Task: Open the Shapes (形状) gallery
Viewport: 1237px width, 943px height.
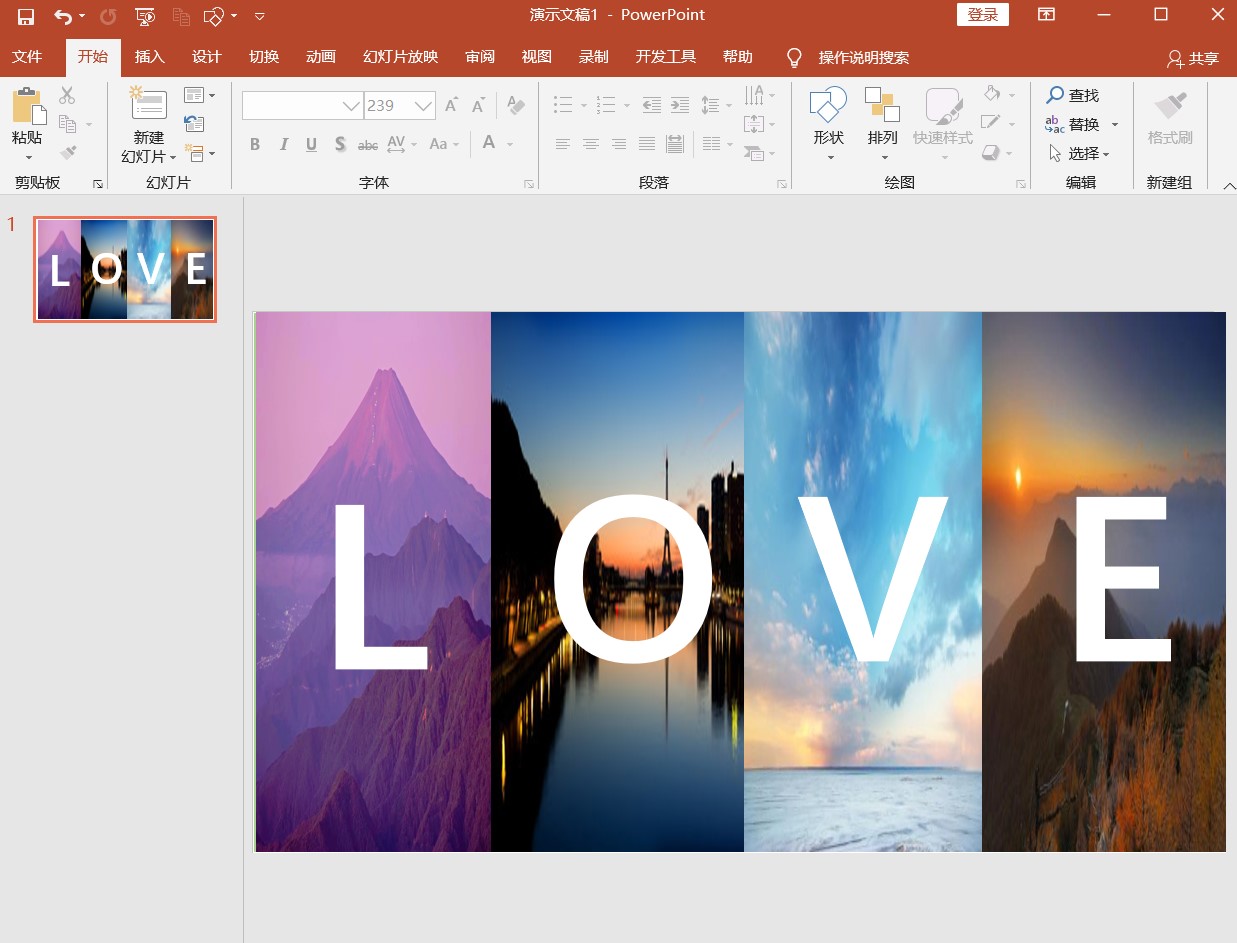Action: coord(828,105)
